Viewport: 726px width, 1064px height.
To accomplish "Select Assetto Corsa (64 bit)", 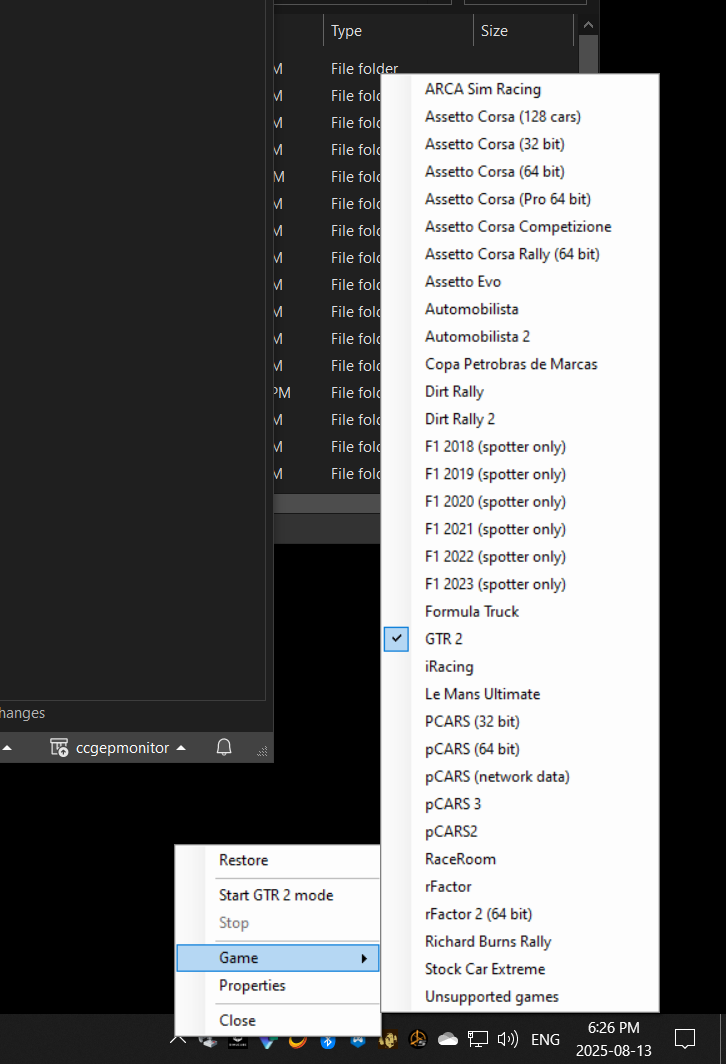I will (520, 172).
